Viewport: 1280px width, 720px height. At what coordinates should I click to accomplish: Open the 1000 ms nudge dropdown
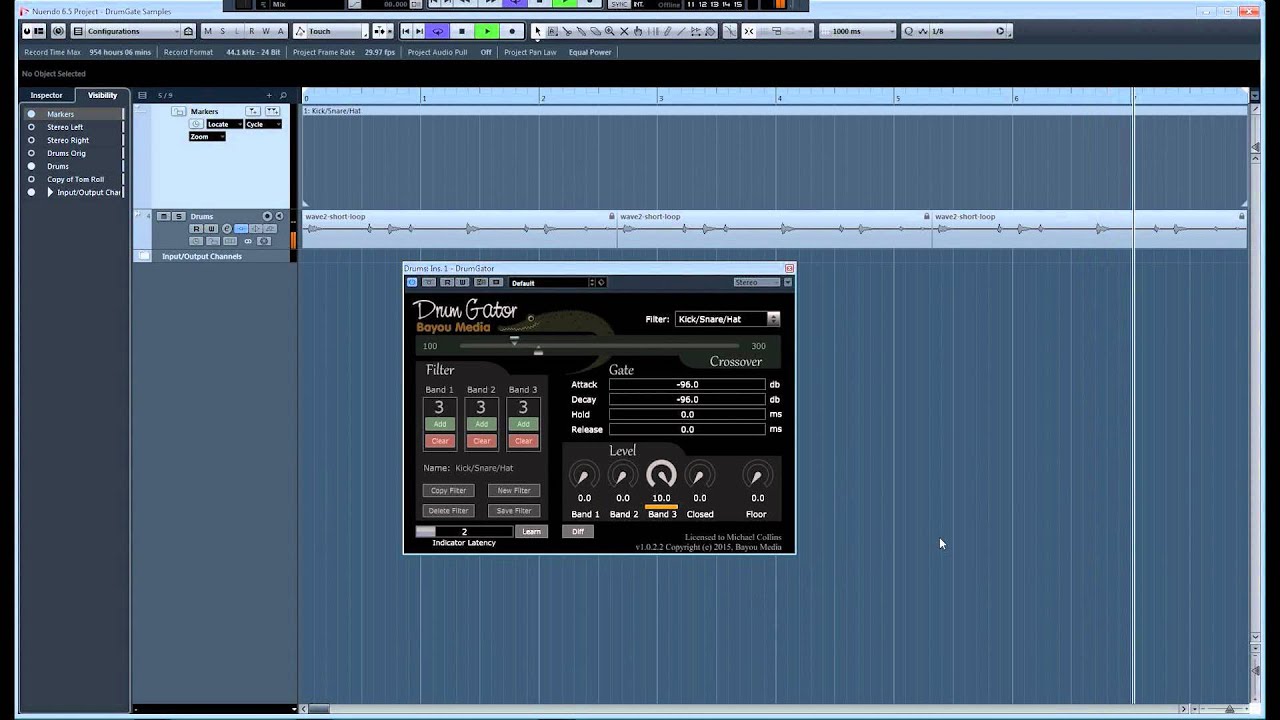[x=857, y=31]
